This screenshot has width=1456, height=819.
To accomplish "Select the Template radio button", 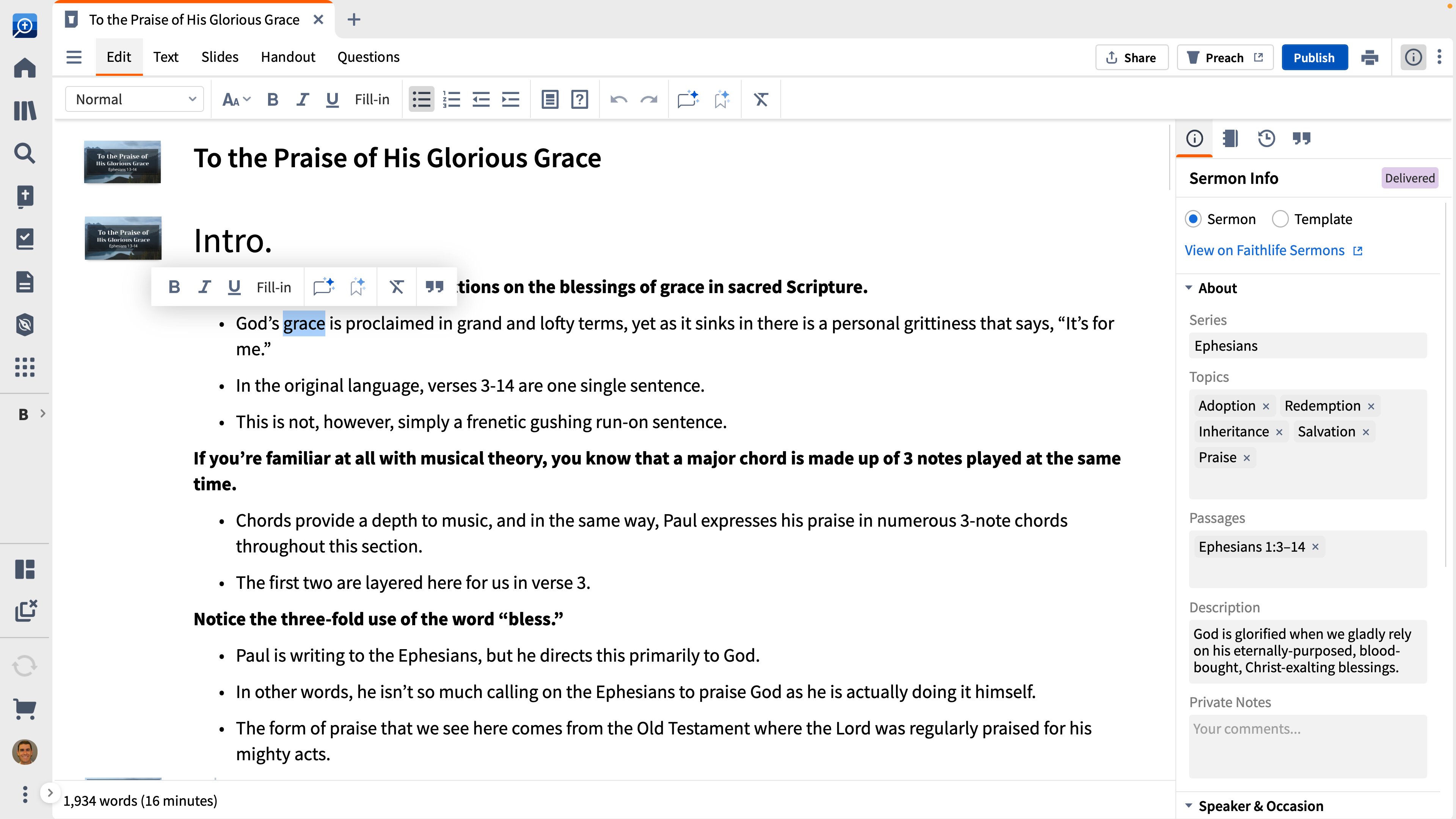I will click(x=1280, y=219).
